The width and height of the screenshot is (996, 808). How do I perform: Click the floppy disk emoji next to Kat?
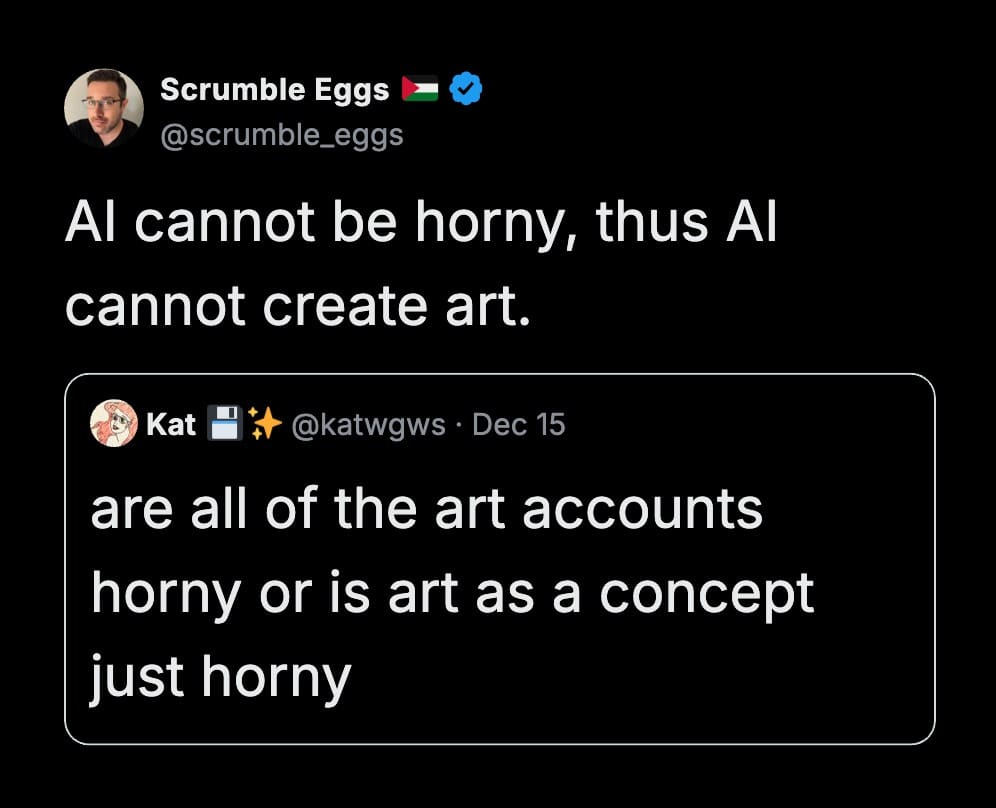coord(221,424)
